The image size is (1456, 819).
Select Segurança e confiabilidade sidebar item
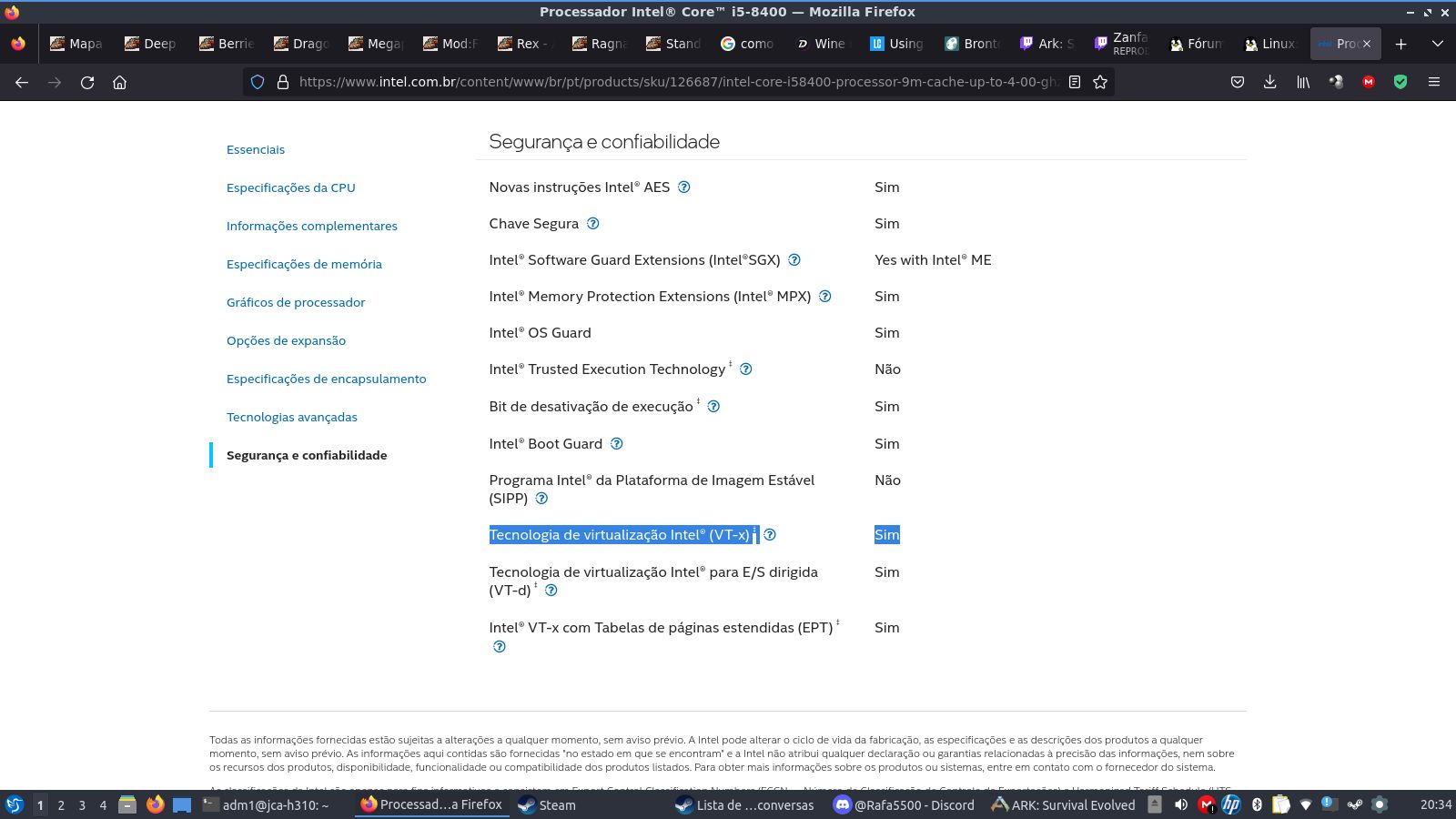click(x=307, y=455)
